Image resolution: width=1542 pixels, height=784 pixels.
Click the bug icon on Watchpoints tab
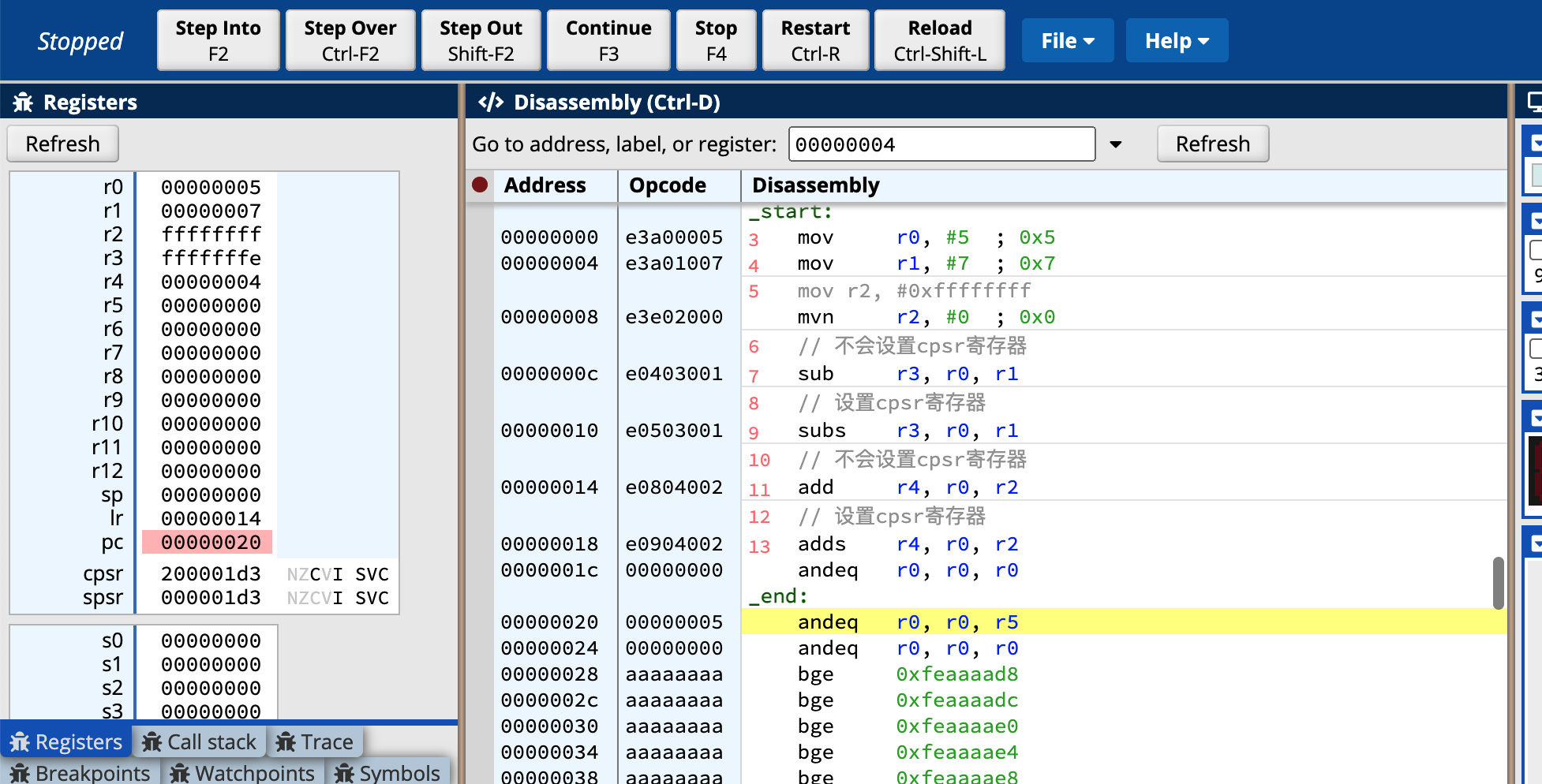(180, 773)
